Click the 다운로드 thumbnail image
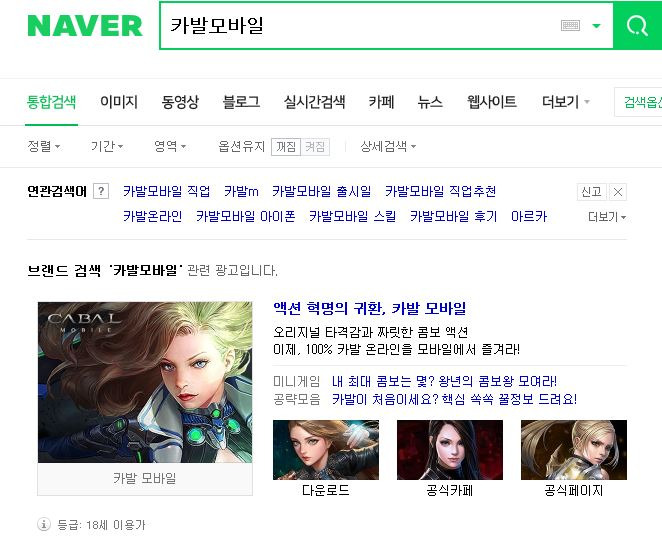 coord(326,450)
